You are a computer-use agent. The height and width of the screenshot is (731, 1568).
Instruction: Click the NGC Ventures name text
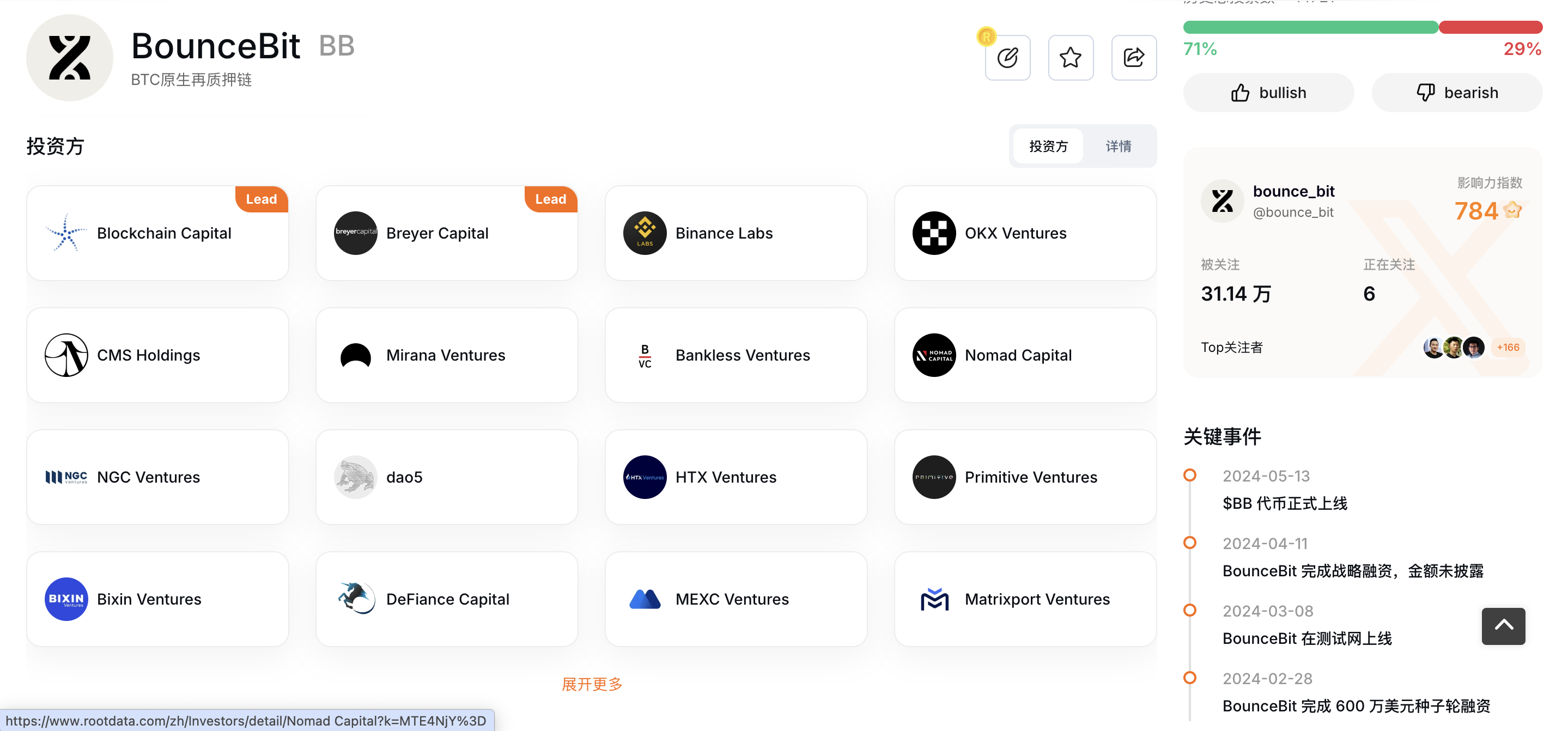tap(148, 477)
